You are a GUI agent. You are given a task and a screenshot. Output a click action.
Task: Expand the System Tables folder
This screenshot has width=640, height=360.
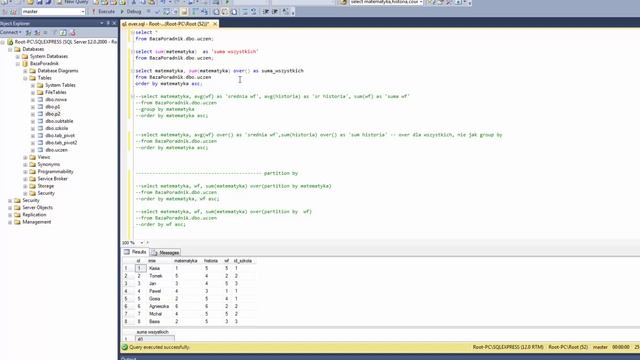pyautogui.click(x=33, y=85)
